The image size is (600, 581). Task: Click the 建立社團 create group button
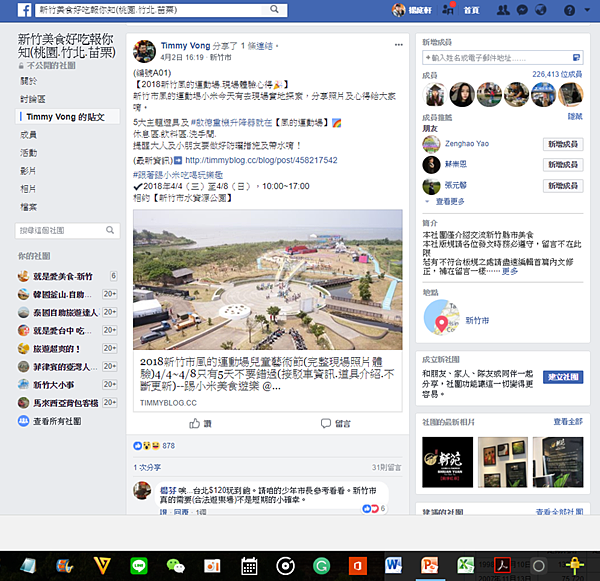563,377
